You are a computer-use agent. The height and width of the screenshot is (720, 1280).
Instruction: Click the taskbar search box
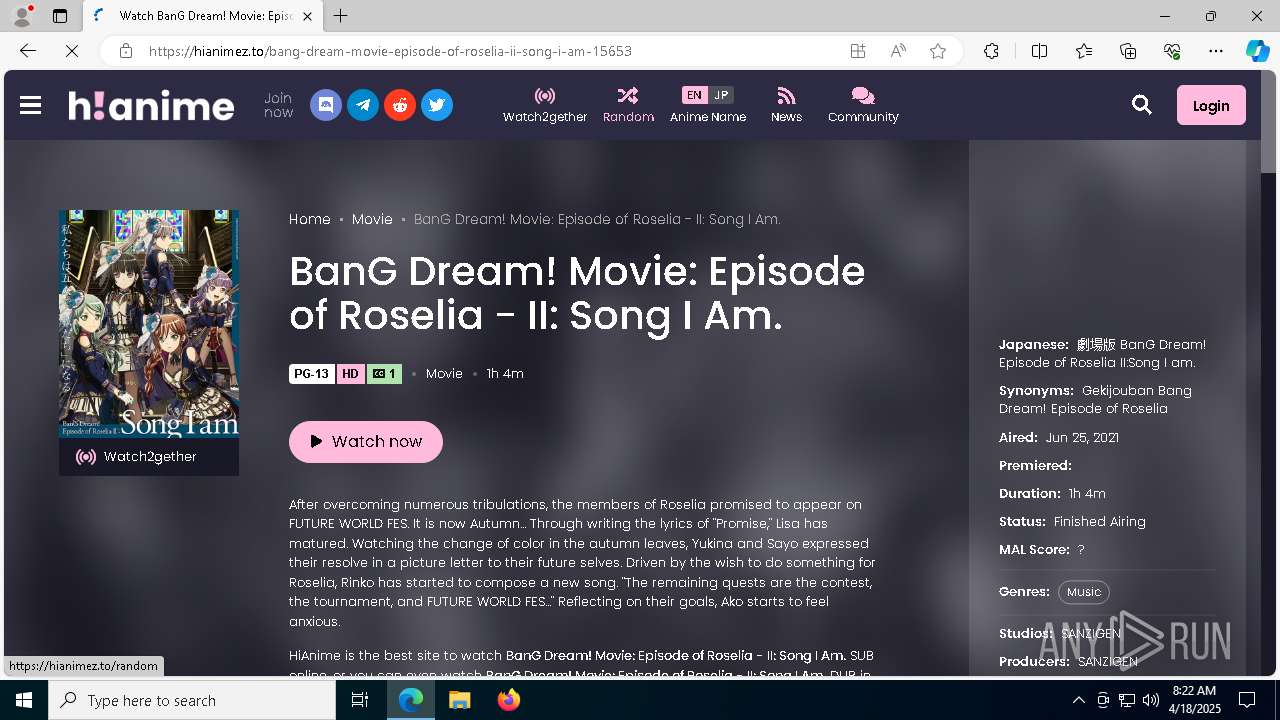[x=192, y=700]
